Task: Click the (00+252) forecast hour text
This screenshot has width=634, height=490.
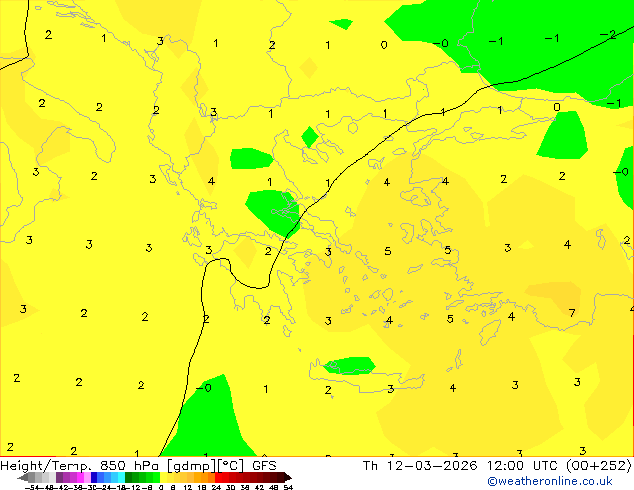Action: (599, 466)
